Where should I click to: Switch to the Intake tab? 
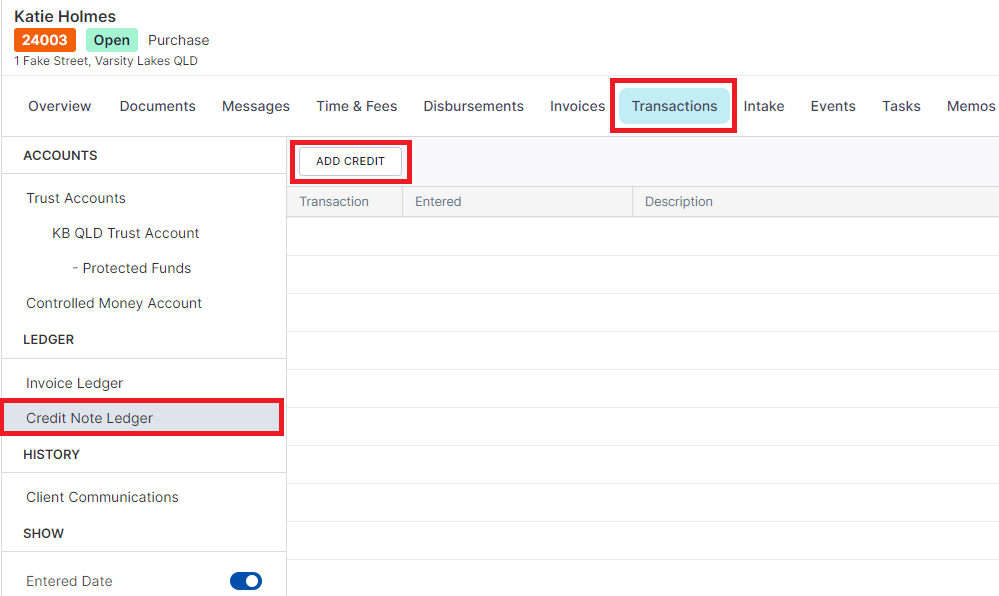[x=763, y=106]
